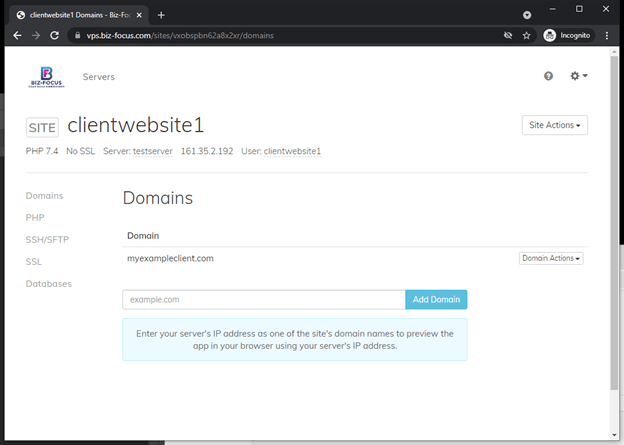Open Chrome three-dot menu
This screenshot has height=445, width=624.
point(606,35)
